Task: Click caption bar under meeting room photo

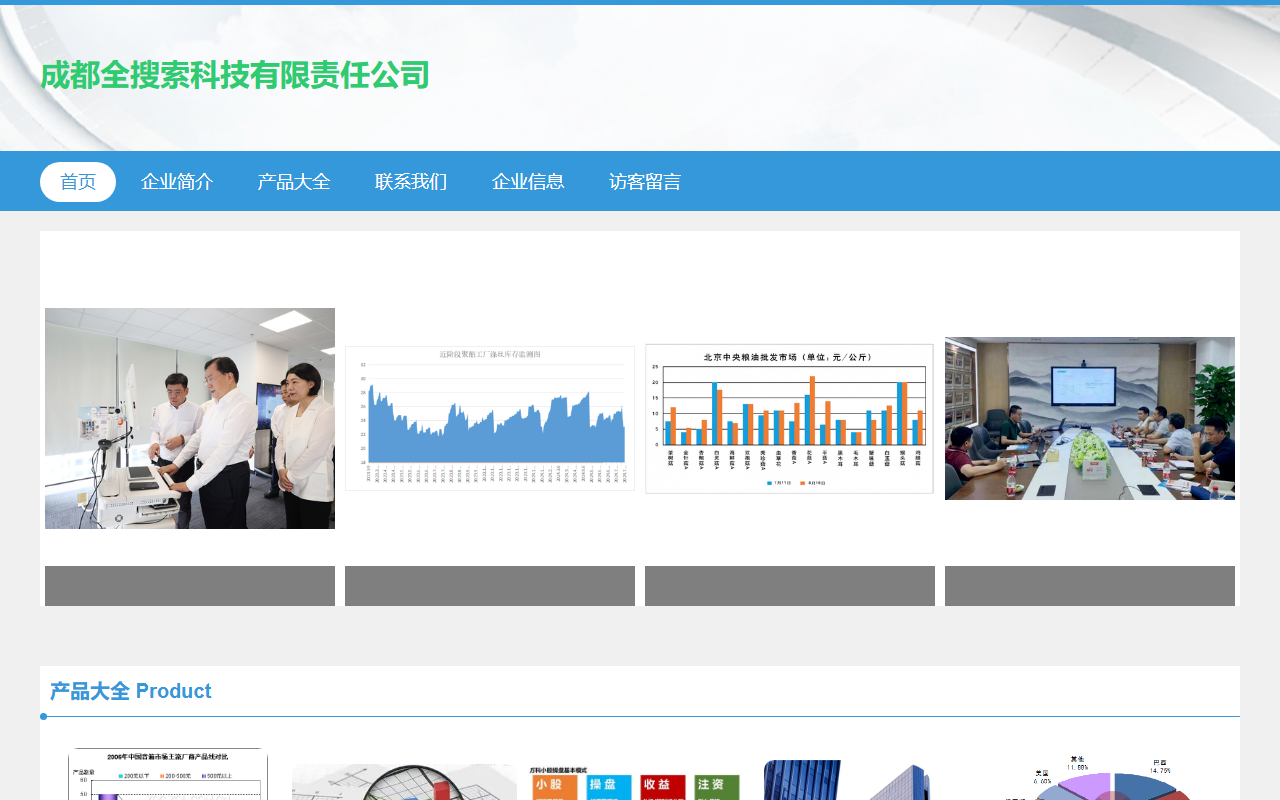Action: coord(1090,586)
